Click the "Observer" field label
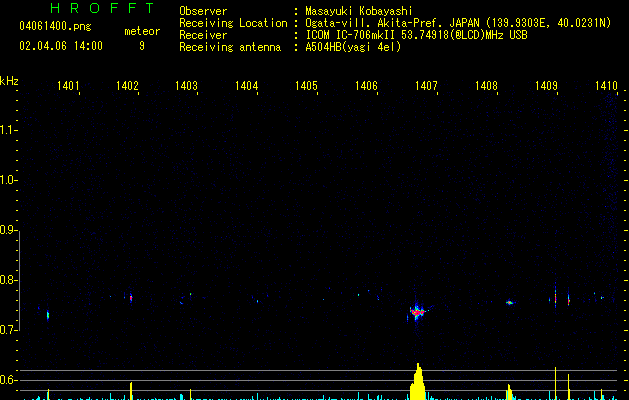 click(x=203, y=11)
